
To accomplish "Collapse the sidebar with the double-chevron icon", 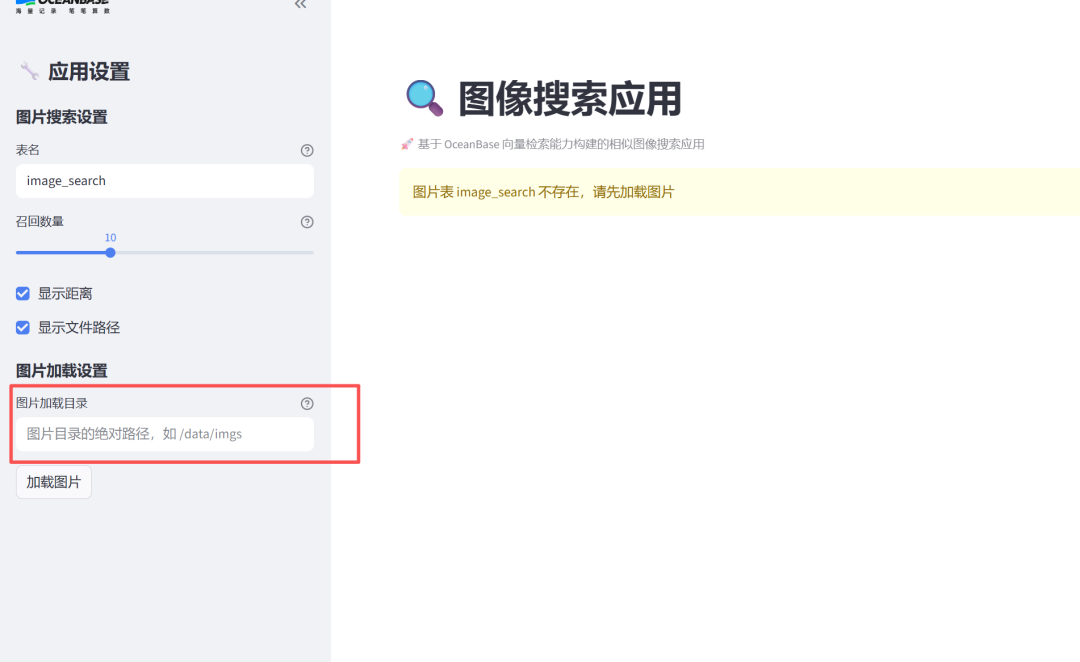I will tap(300, 4).
